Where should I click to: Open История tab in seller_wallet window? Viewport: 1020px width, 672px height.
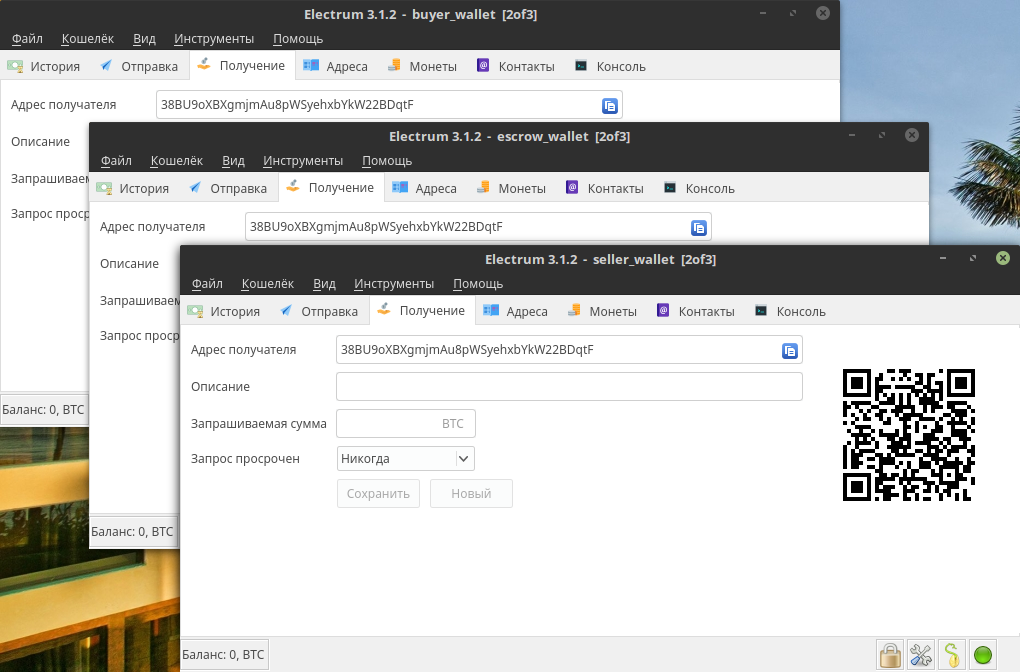(x=224, y=311)
